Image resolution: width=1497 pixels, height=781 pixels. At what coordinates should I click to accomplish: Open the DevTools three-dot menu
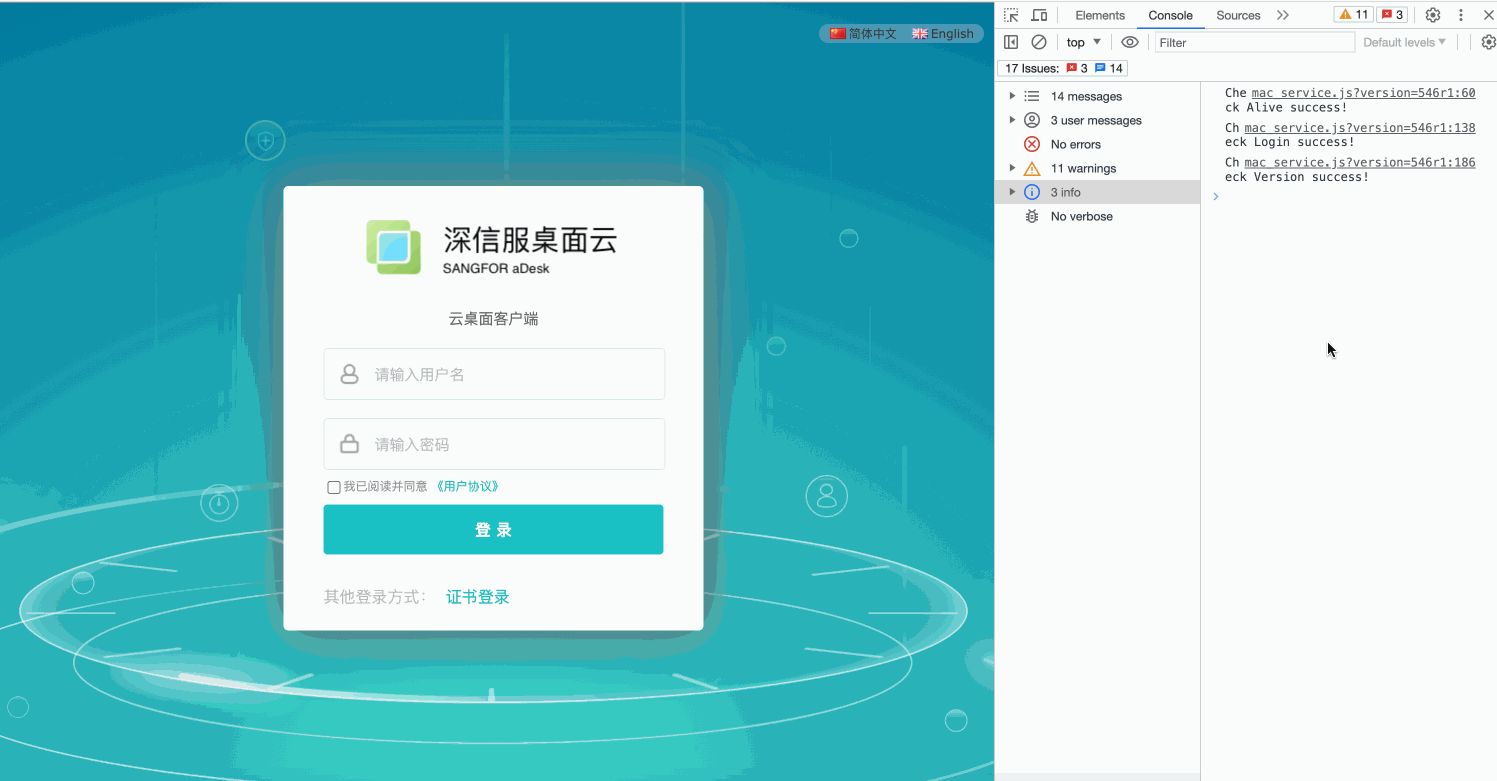(x=1461, y=15)
